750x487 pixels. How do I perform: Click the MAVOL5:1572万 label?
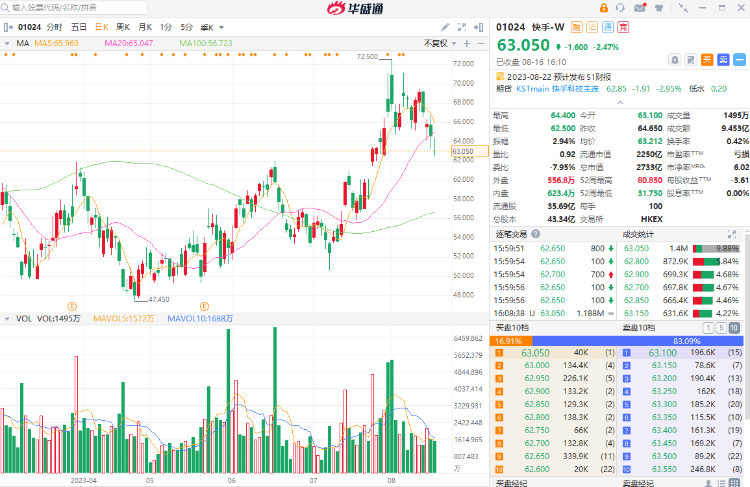click(124, 319)
